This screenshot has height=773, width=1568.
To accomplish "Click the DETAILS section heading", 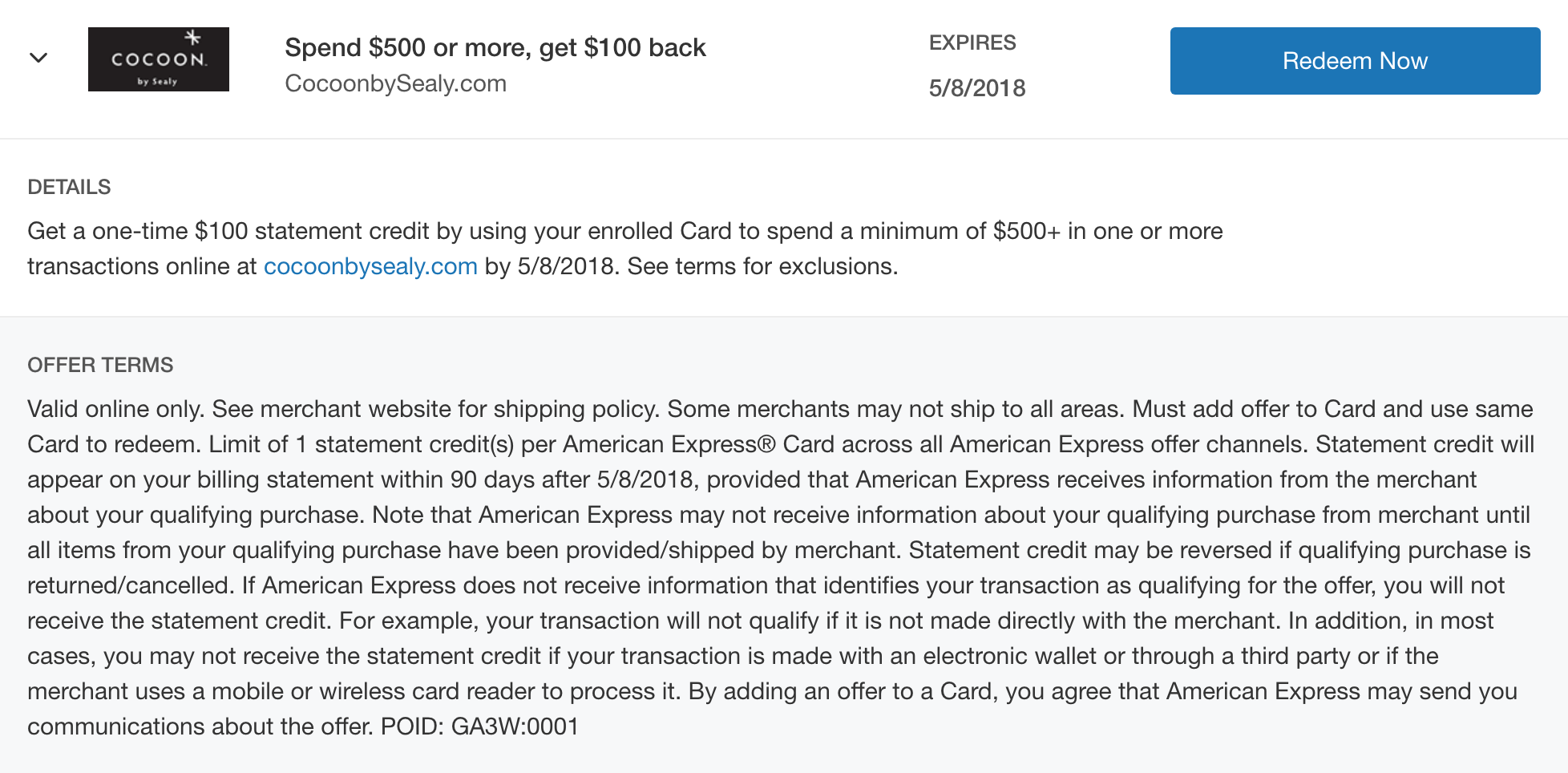I will pyautogui.click(x=69, y=187).
